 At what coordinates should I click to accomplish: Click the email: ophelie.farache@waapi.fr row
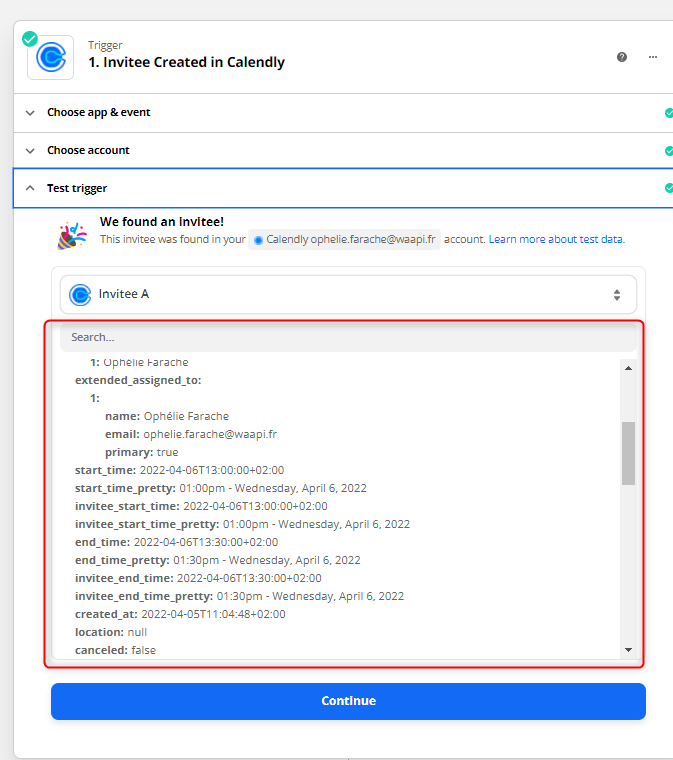(191, 434)
